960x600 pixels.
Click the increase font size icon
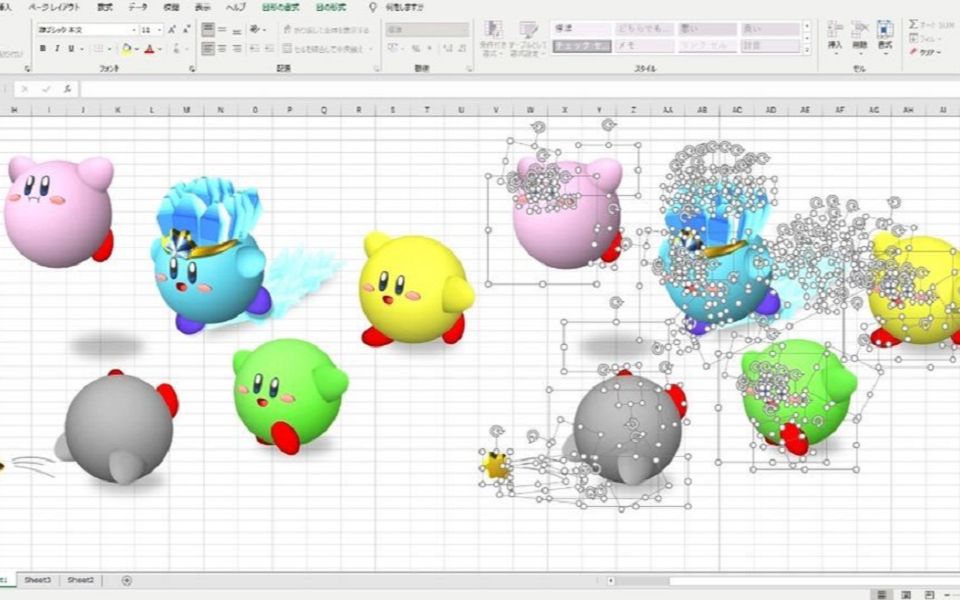(172, 30)
